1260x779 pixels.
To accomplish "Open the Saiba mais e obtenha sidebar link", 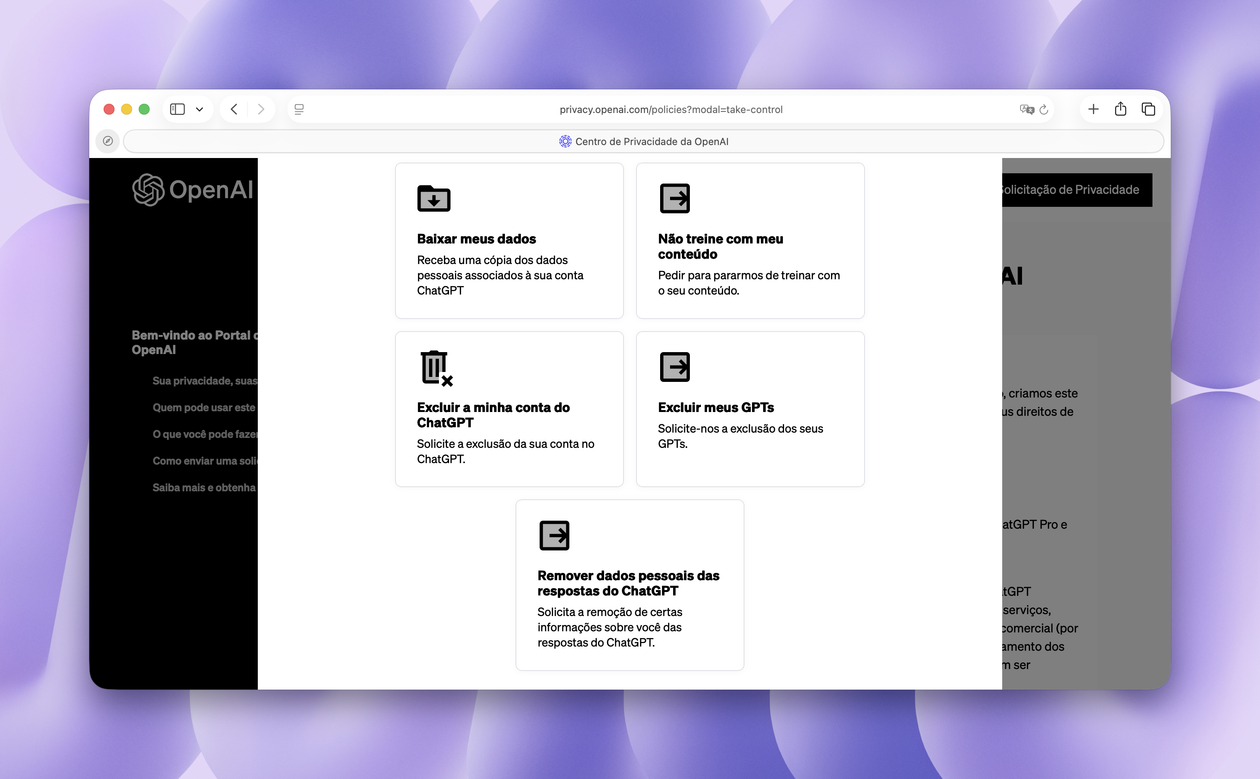I will (x=204, y=488).
